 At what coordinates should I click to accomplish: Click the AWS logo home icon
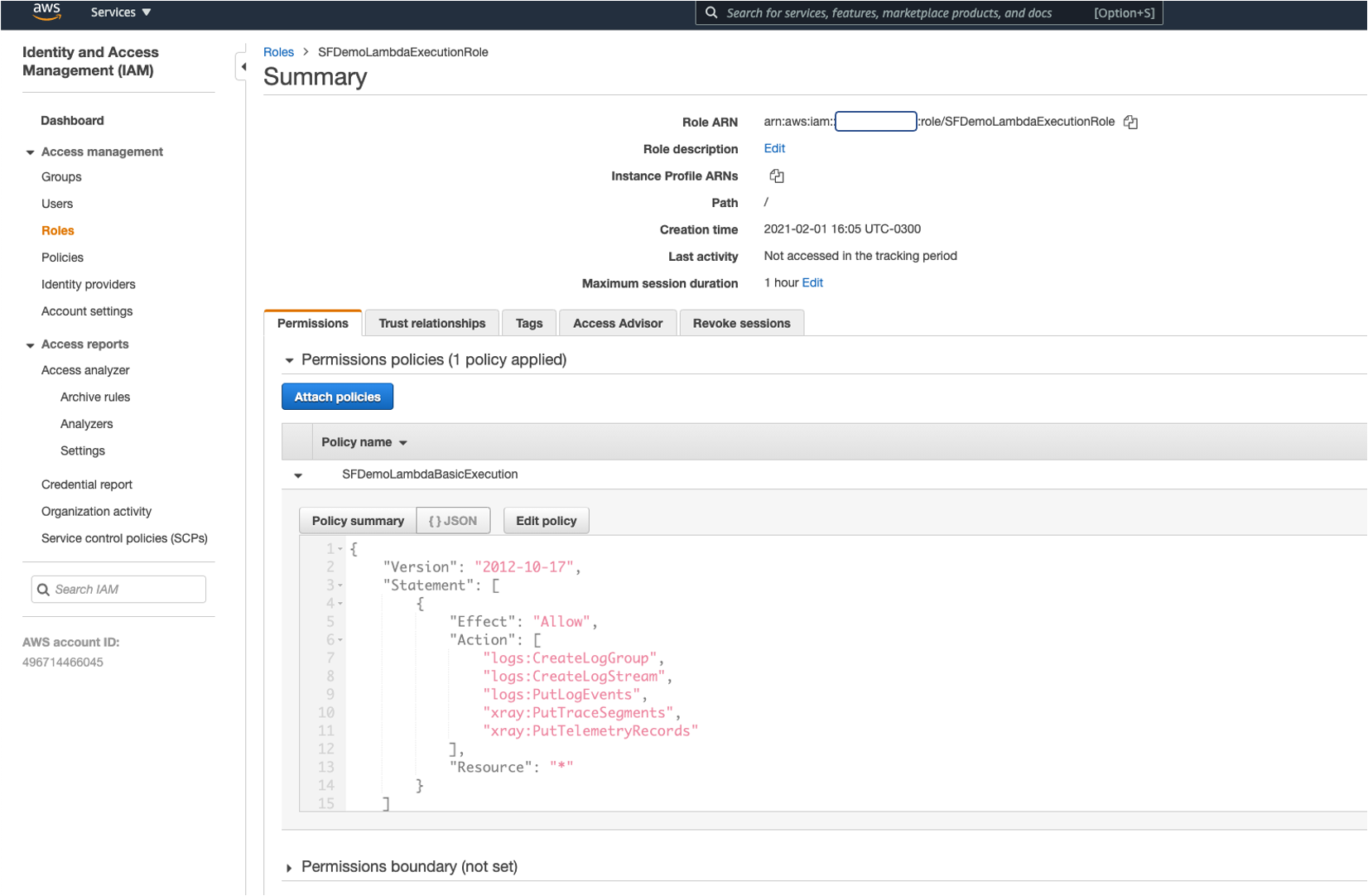(46, 12)
